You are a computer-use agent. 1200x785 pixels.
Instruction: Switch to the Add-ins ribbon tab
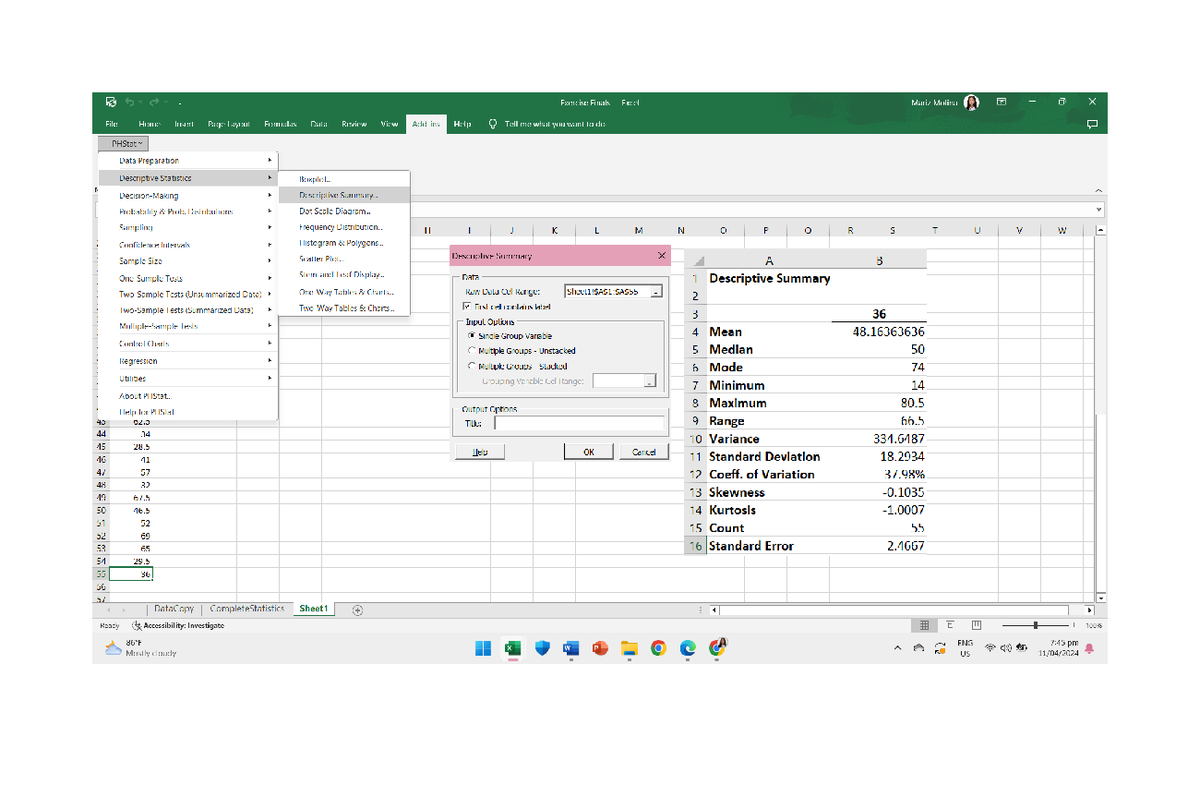426,124
